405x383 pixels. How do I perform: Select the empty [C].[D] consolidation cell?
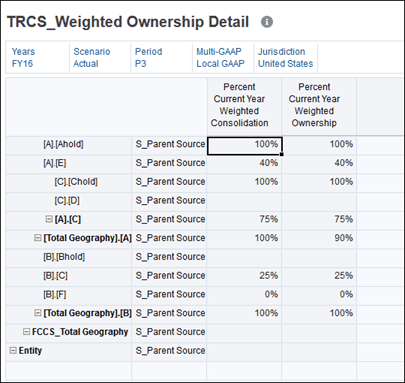tap(244, 202)
